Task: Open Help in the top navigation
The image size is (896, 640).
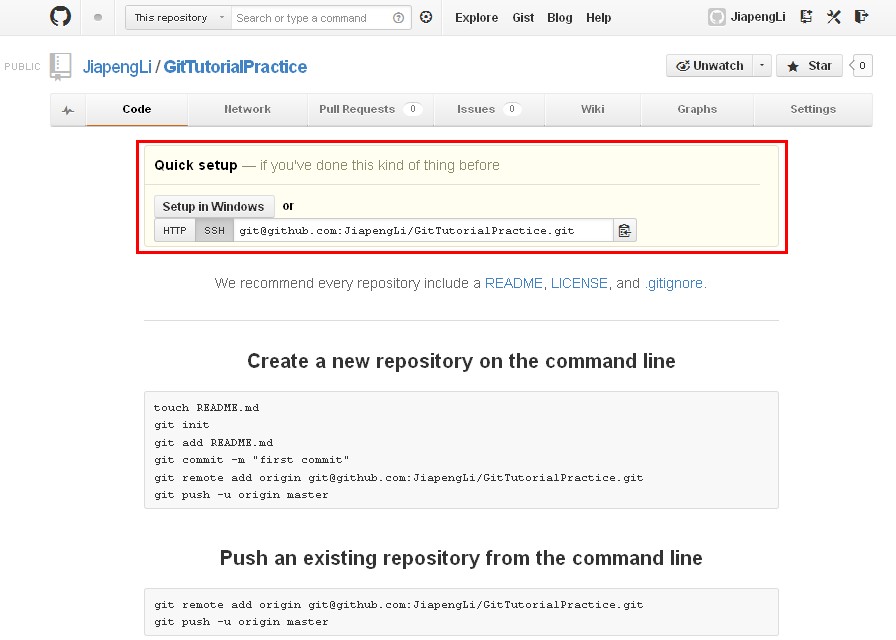Action: point(598,18)
